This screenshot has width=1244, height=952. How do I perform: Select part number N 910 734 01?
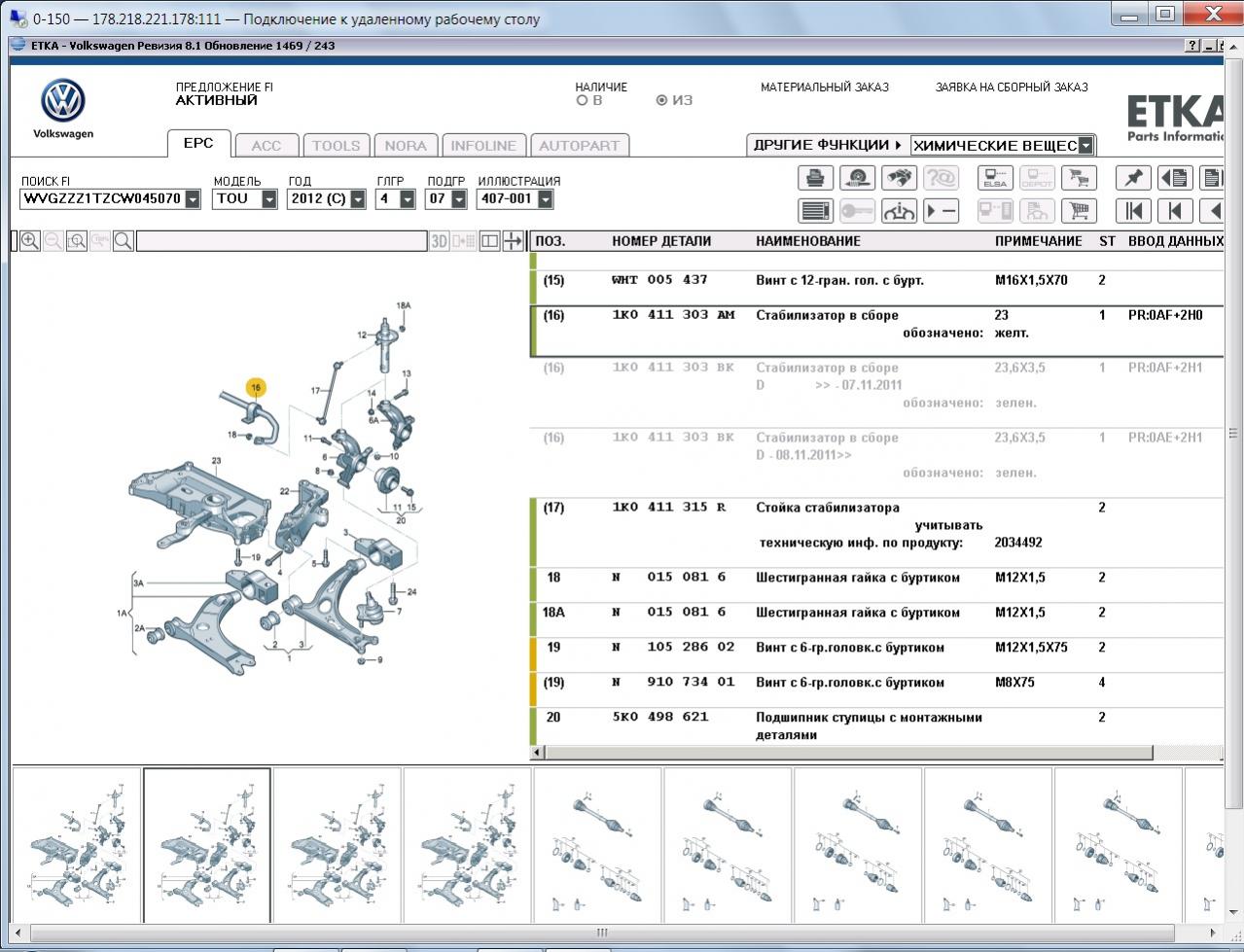pyautogui.click(x=673, y=683)
